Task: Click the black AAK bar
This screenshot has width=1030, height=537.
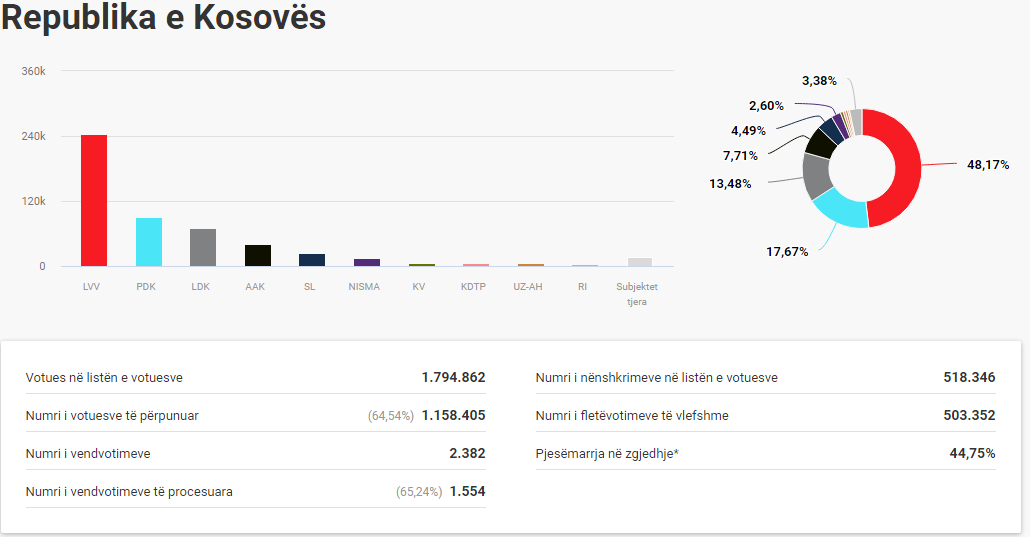Action: tap(258, 255)
